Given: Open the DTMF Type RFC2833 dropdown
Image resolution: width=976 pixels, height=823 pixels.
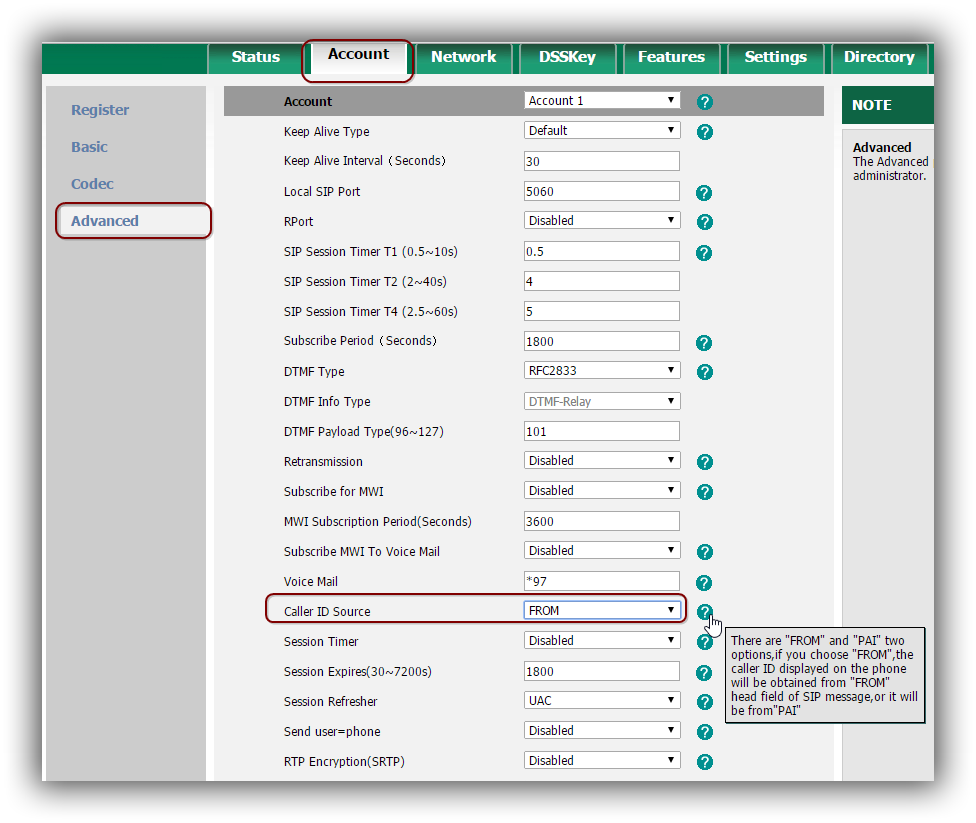Looking at the screenshot, I should click(602, 371).
